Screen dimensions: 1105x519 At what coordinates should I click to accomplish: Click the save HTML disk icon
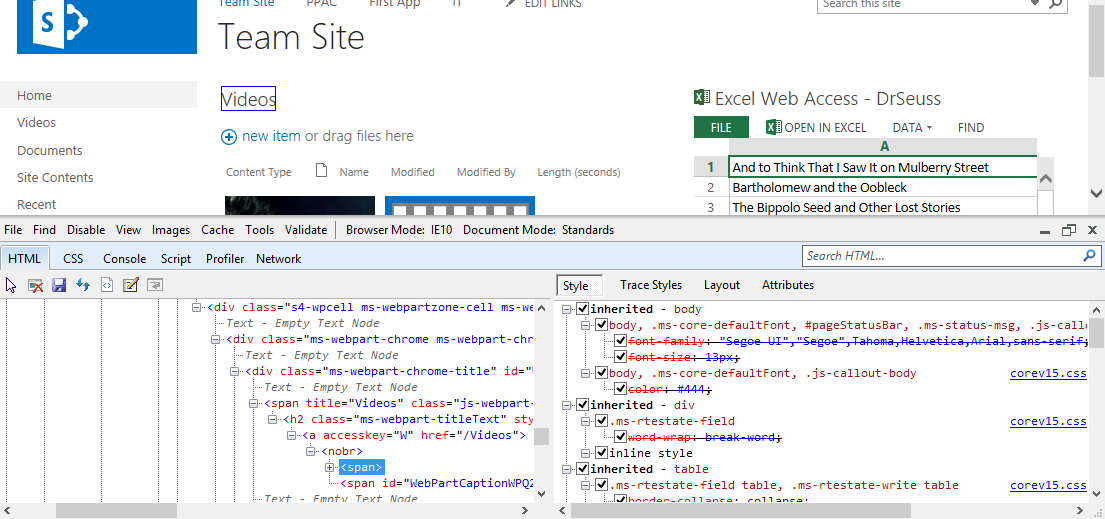[59, 285]
